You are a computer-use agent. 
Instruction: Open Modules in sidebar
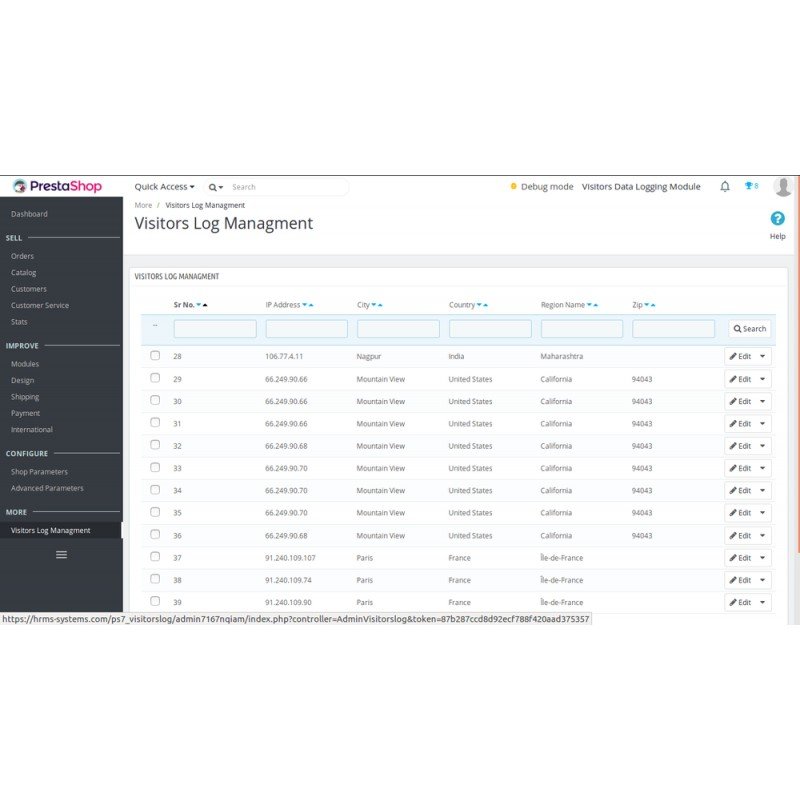pyautogui.click(x=25, y=364)
